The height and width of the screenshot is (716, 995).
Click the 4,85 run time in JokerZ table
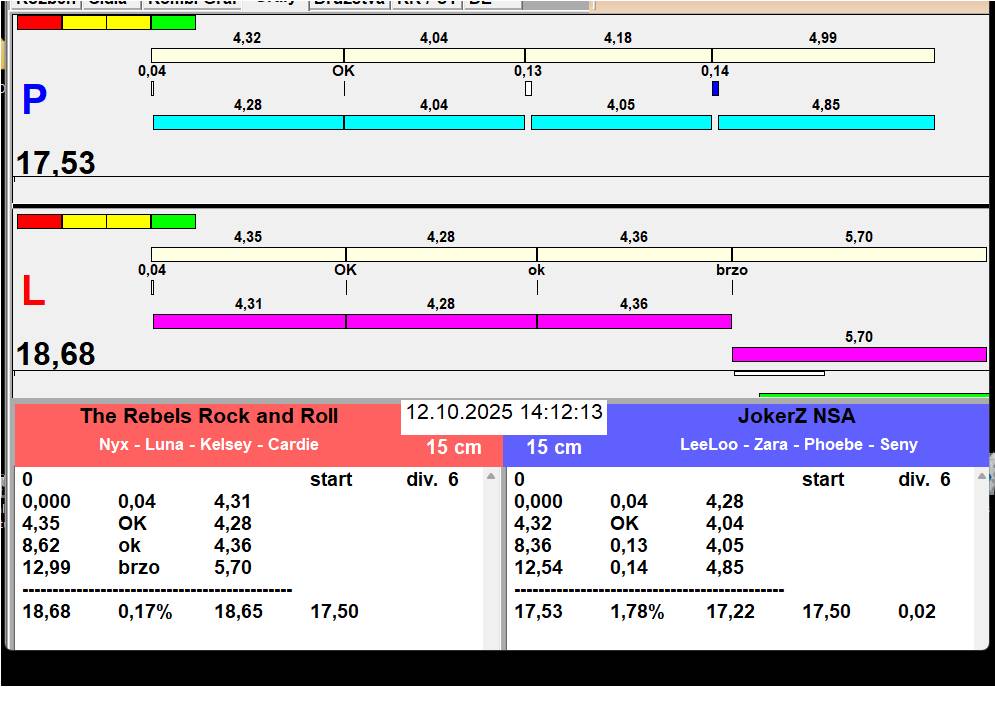(725, 567)
